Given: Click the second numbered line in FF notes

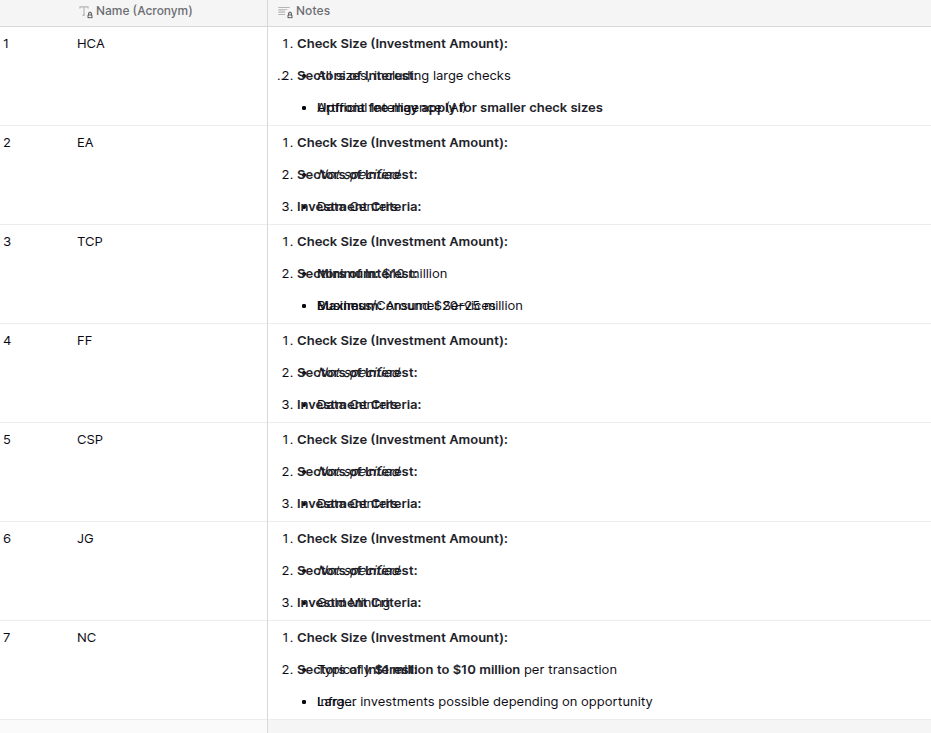Looking at the screenshot, I should (x=357, y=373).
